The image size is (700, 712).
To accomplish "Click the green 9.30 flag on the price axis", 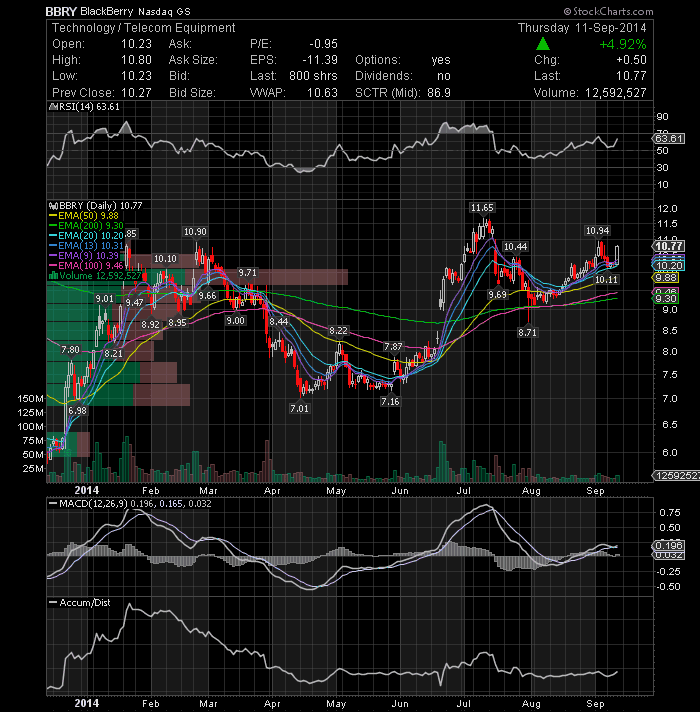I will click(x=666, y=298).
